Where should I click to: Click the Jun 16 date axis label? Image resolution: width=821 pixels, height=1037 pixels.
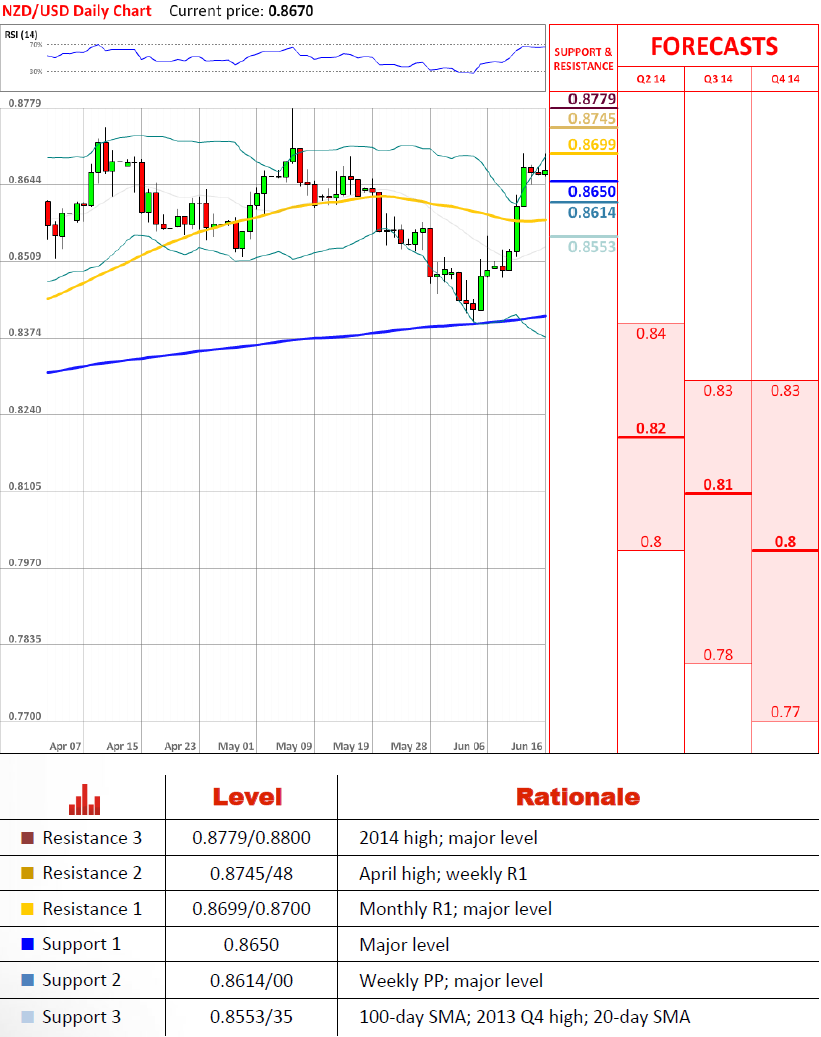(x=527, y=746)
